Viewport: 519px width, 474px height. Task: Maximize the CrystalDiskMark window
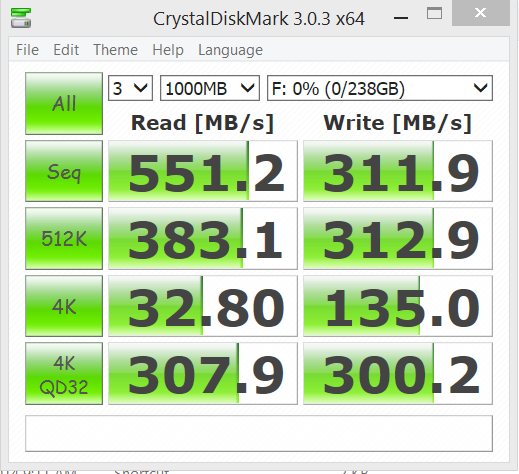point(434,13)
